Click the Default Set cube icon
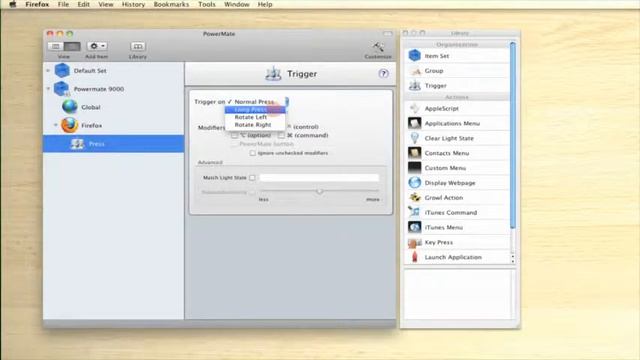This screenshot has width=640, height=360. pos(62,70)
